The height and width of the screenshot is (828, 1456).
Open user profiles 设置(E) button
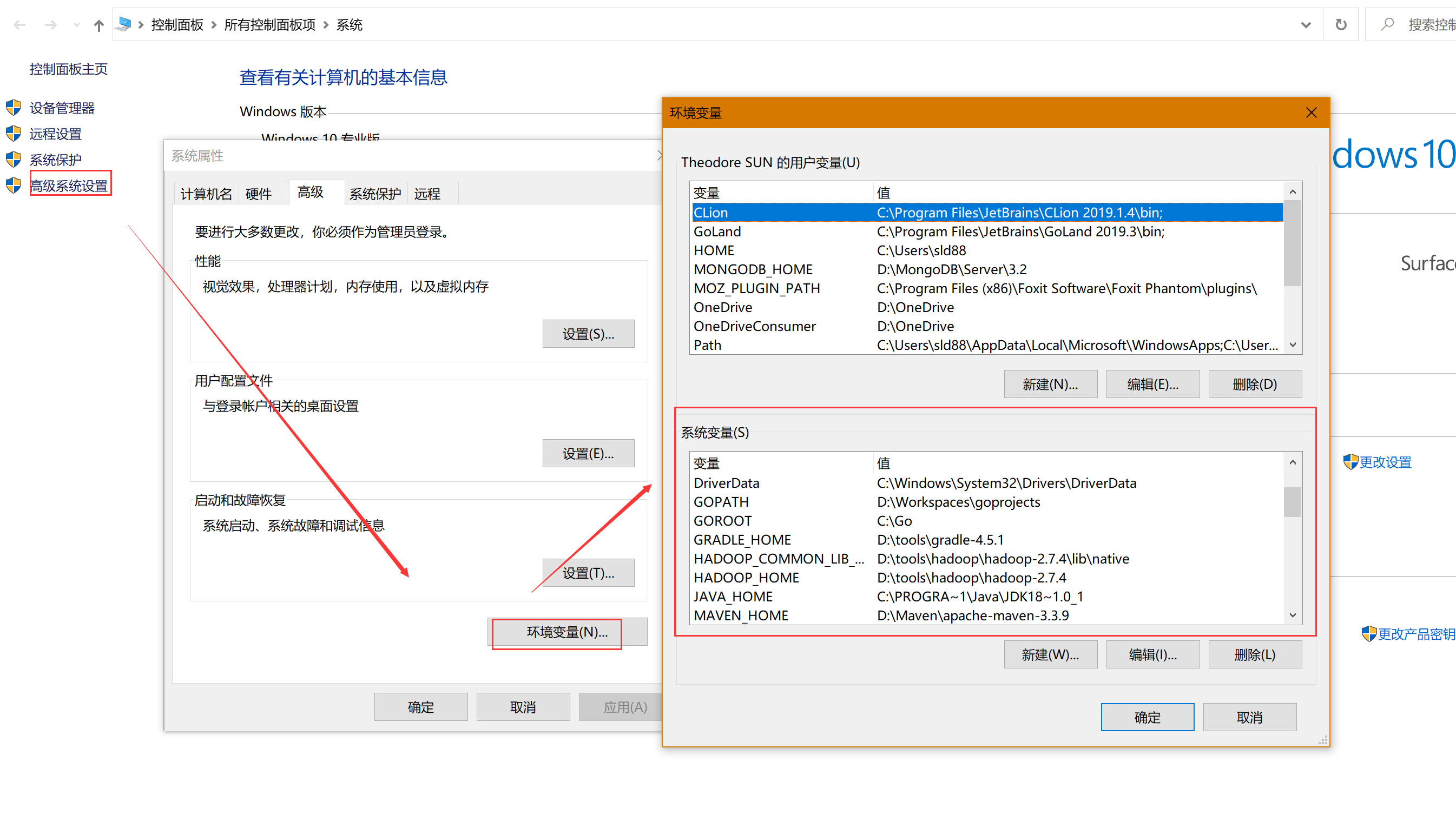[x=588, y=453]
